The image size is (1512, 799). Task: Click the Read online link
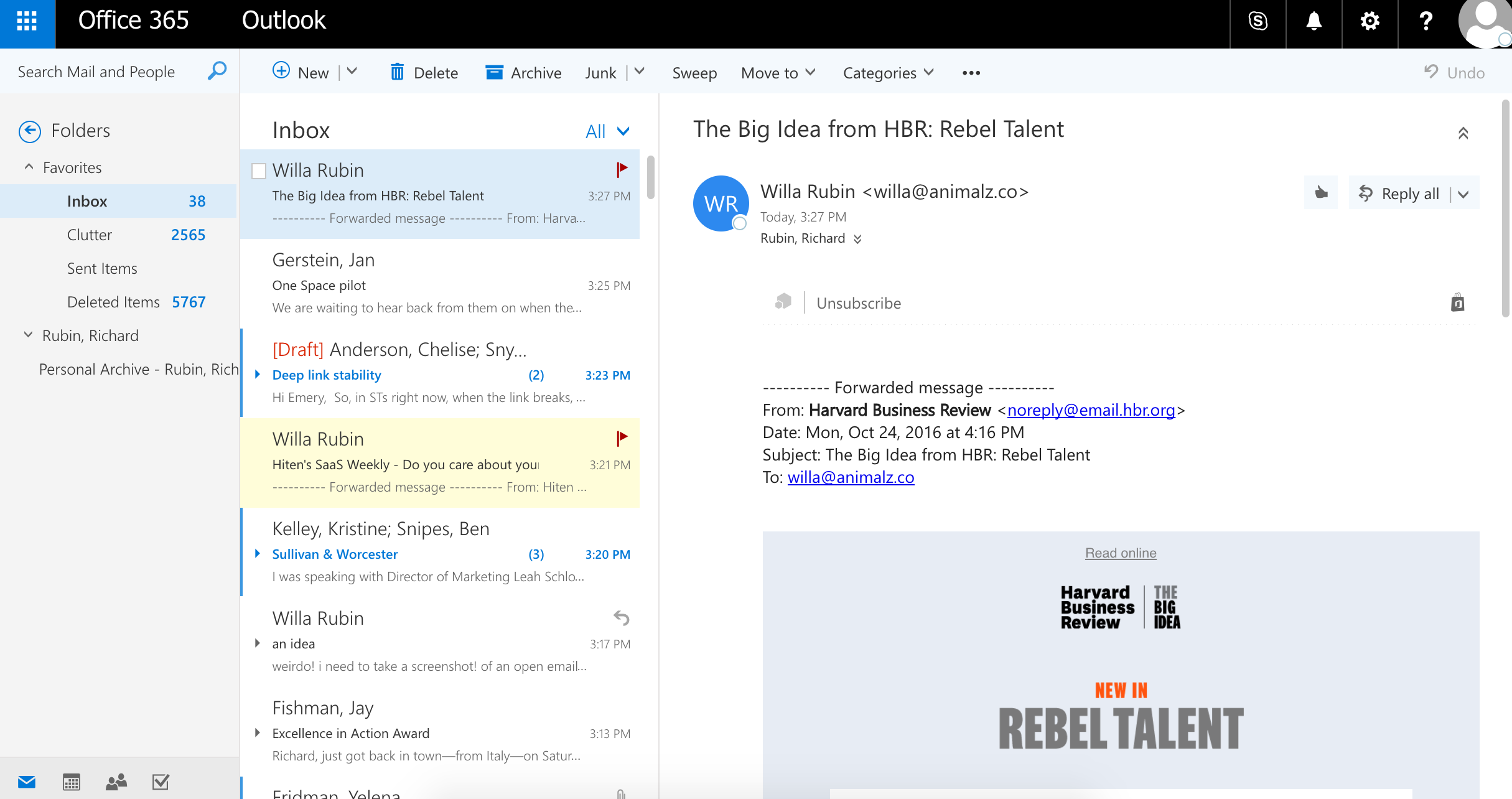pos(1121,553)
